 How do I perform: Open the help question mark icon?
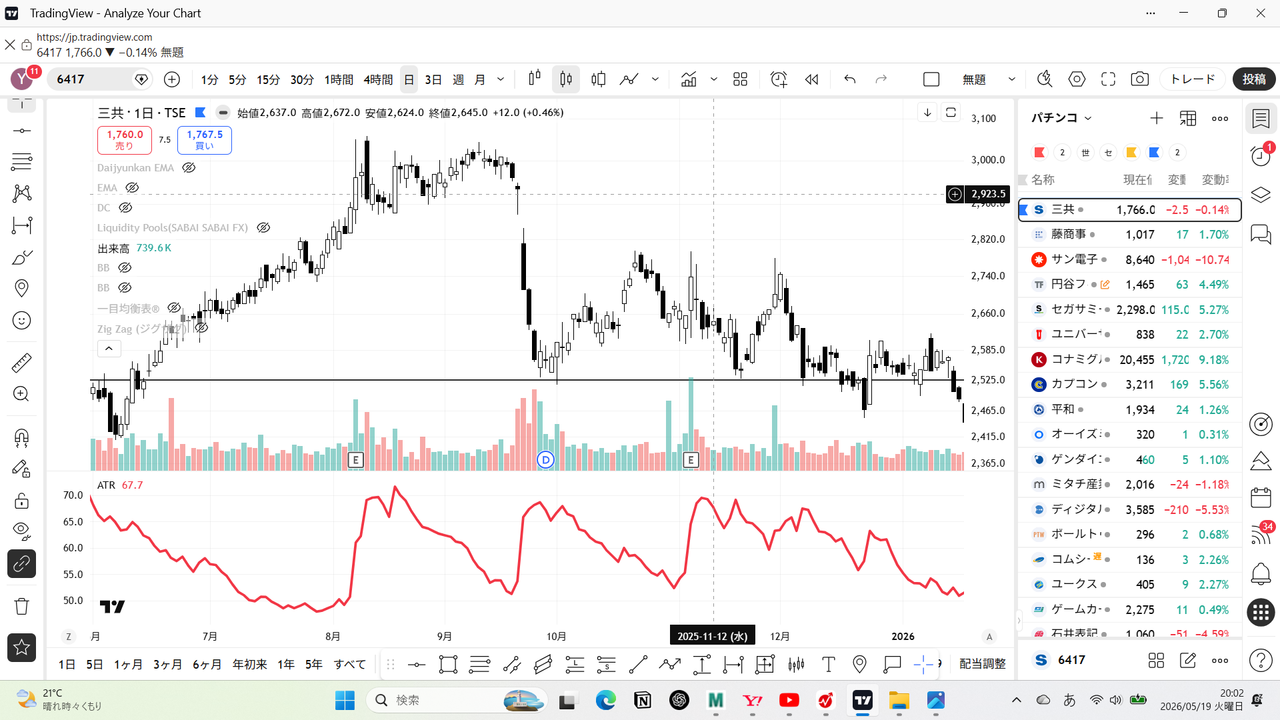coord(1260,660)
